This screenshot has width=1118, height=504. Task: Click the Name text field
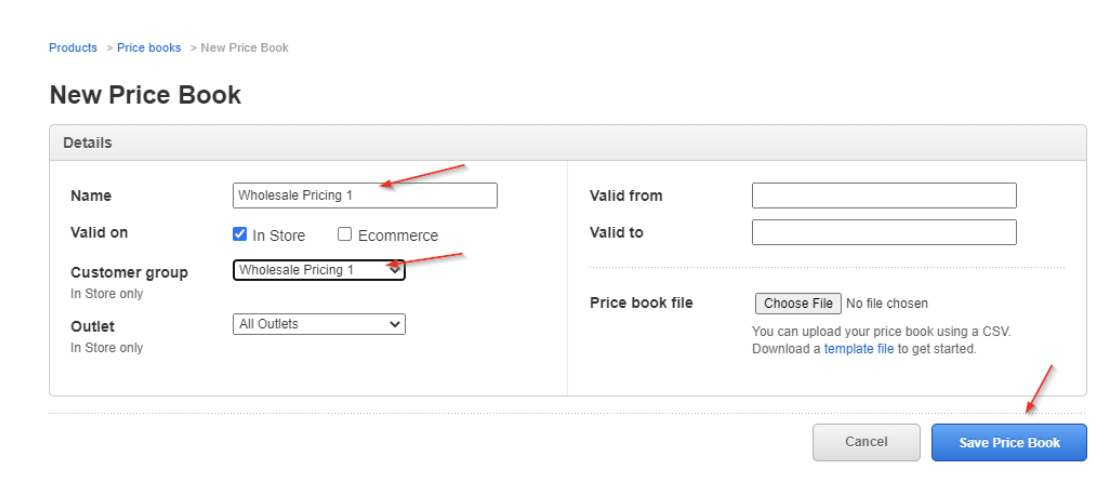(x=364, y=196)
